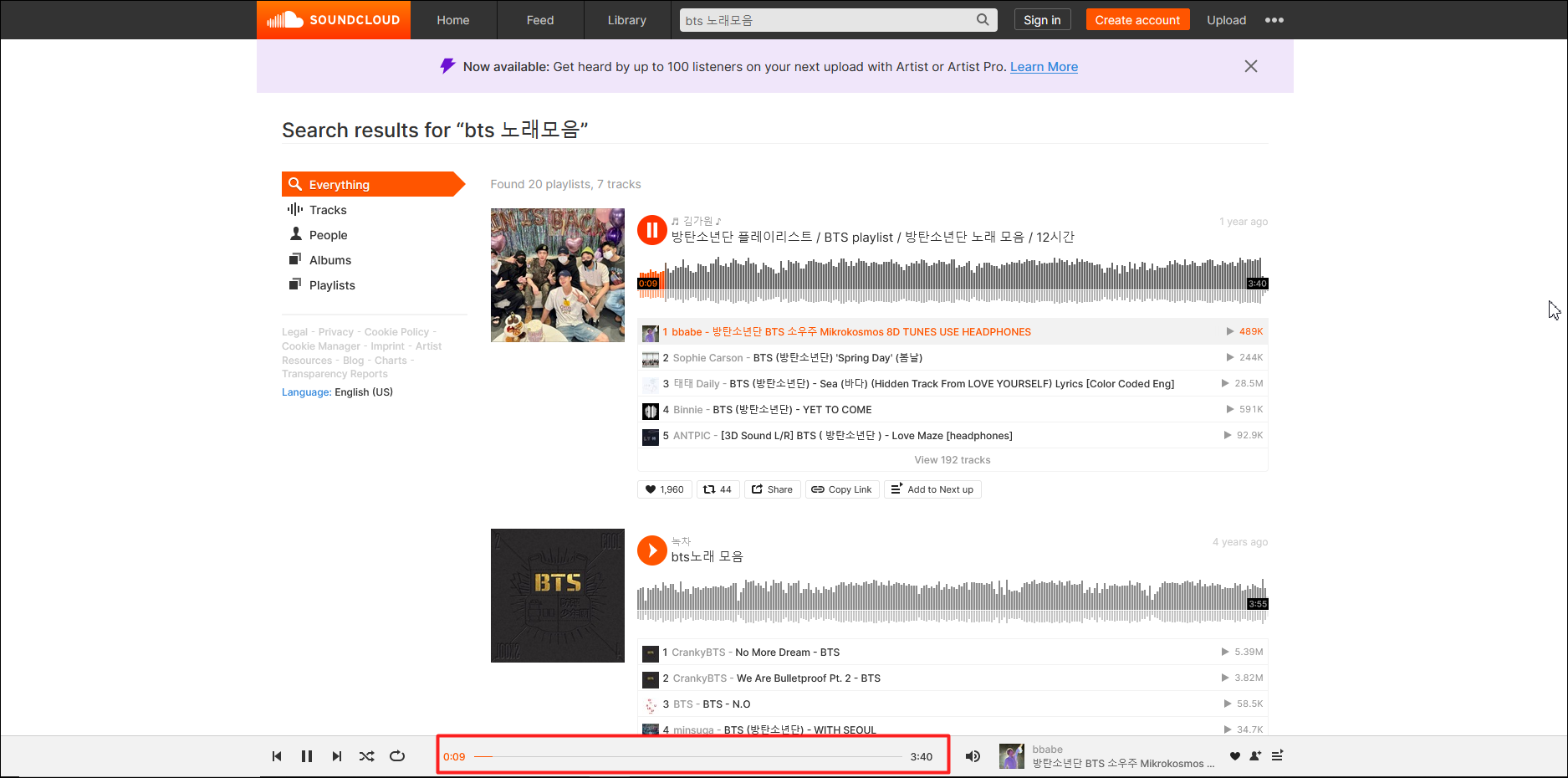
Task: Open the Privacy footer link
Action: 335,332
